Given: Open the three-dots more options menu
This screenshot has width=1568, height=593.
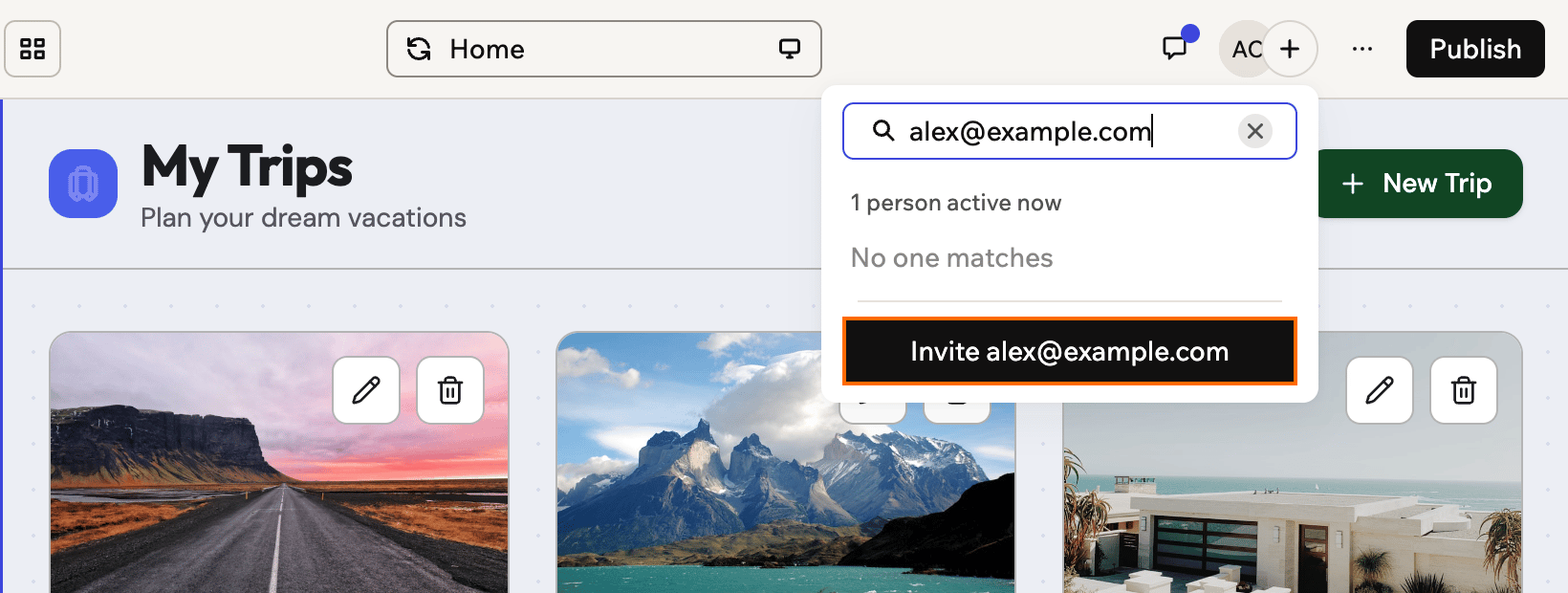Looking at the screenshot, I should coord(1362,49).
